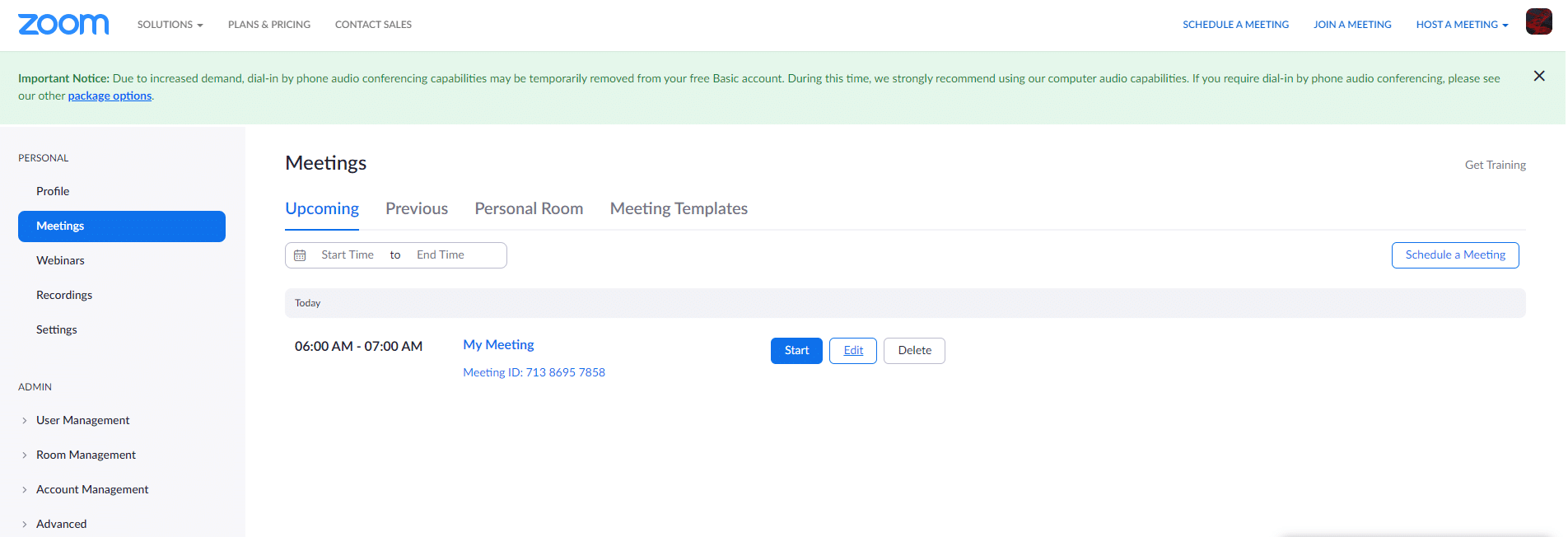Expand User Management section

(82, 420)
